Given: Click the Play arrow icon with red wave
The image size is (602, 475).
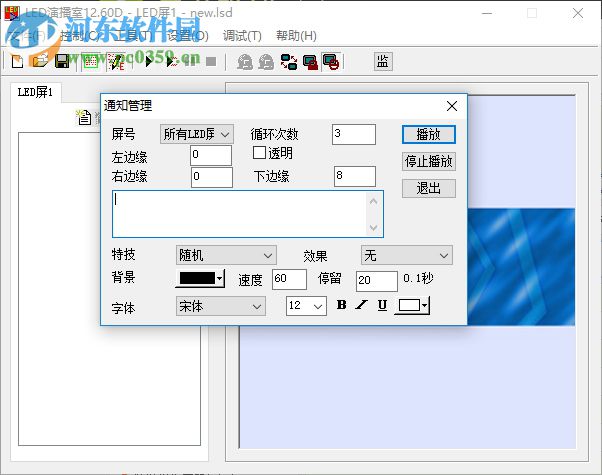Looking at the screenshot, I should click(x=171, y=61).
